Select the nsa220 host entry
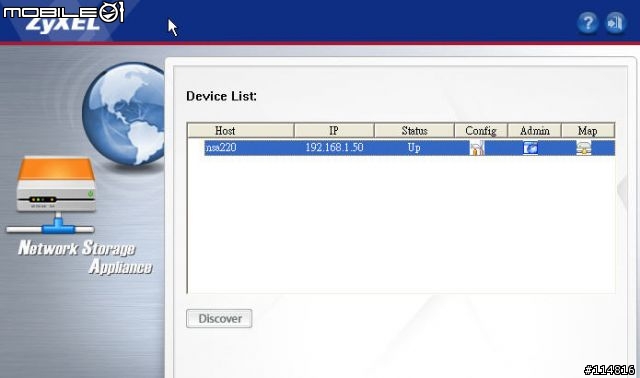This screenshot has width=640, height=378. tap(221, 147)
